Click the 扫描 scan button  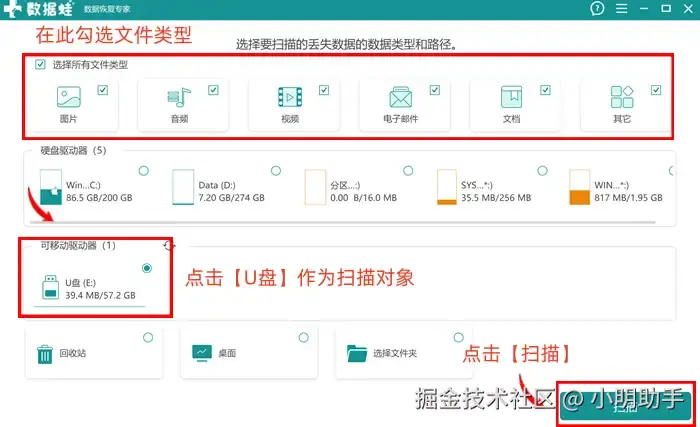[x=625, y=406]
